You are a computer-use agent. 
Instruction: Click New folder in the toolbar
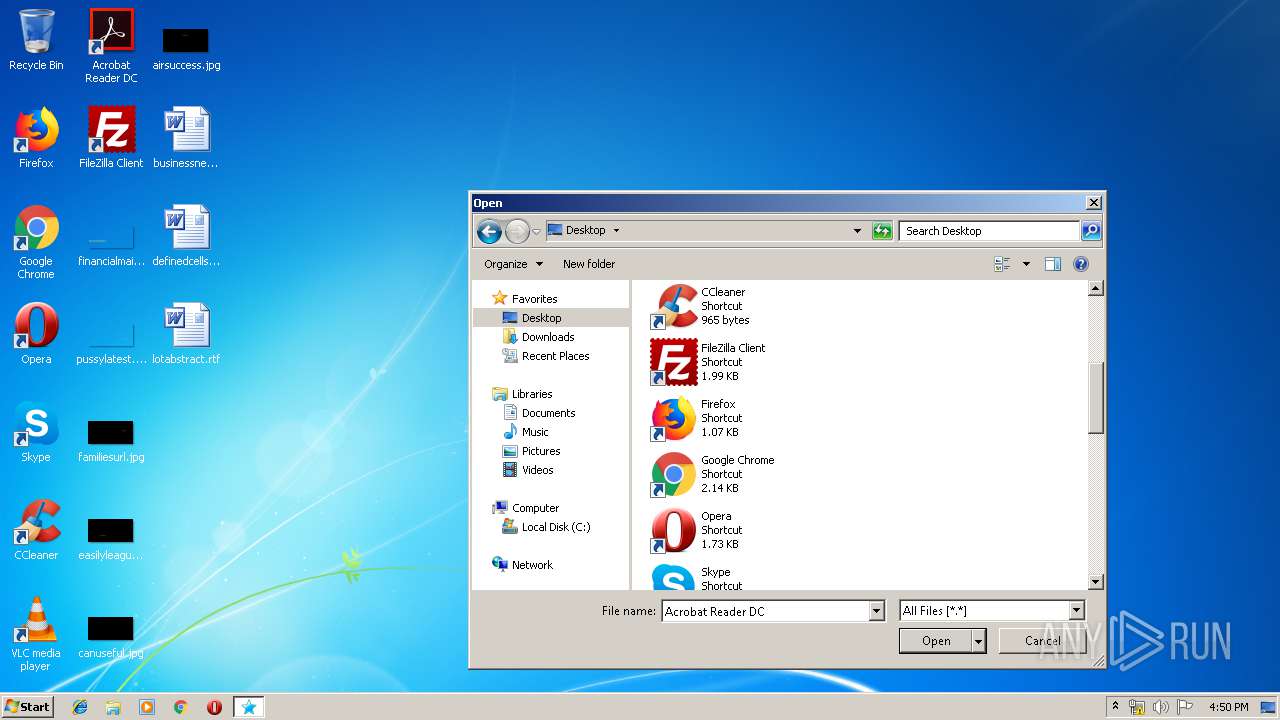pyautogui.click(x=589, y=264)
